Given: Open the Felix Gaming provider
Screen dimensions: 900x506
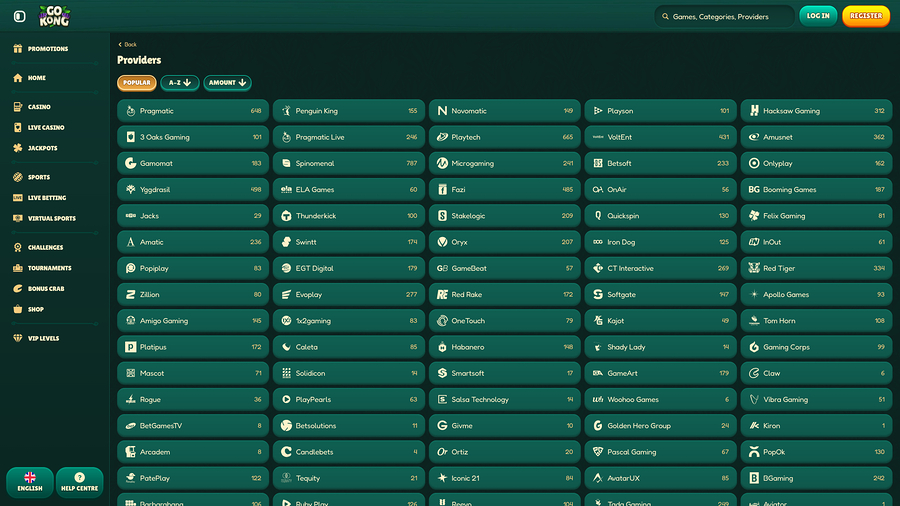Looking at the screenshot, I should pyautogui.click(x=817, y=216).
